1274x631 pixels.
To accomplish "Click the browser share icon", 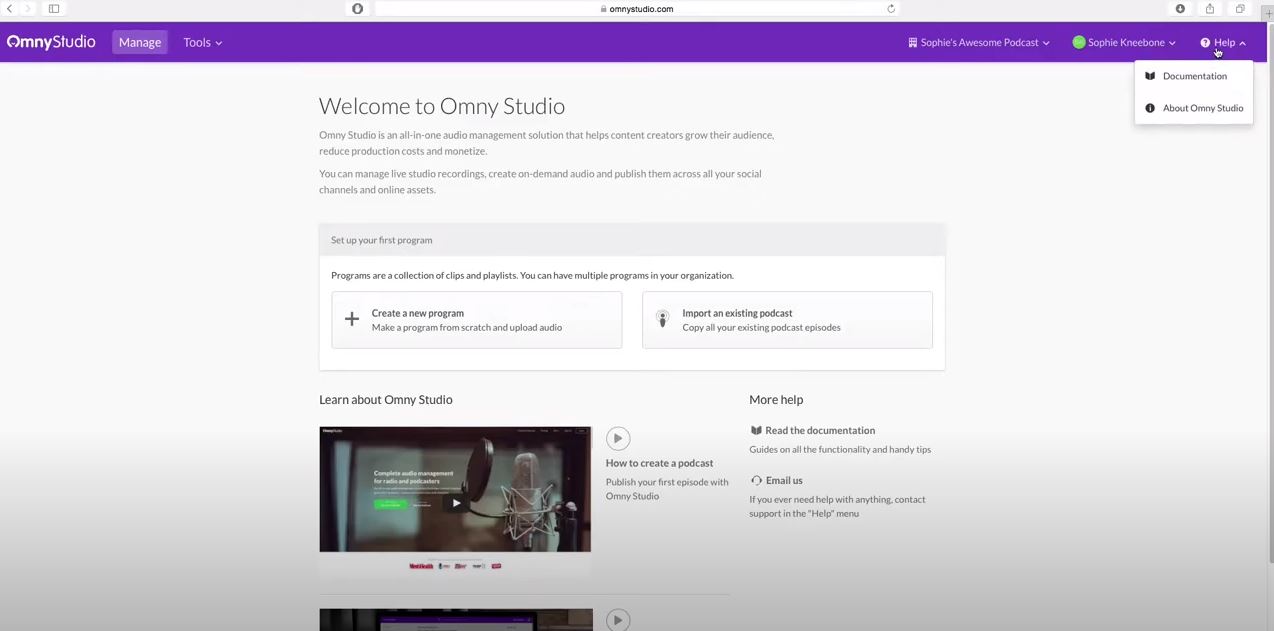I will pos(1210,9).
